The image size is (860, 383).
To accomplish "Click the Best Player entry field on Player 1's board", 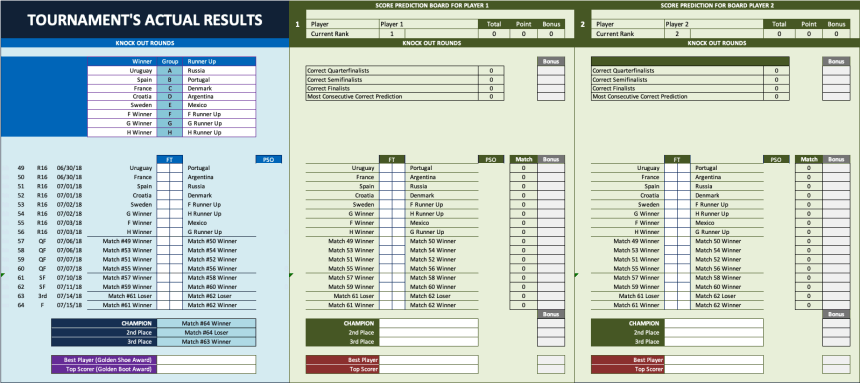I will click(x=428, y=360).
